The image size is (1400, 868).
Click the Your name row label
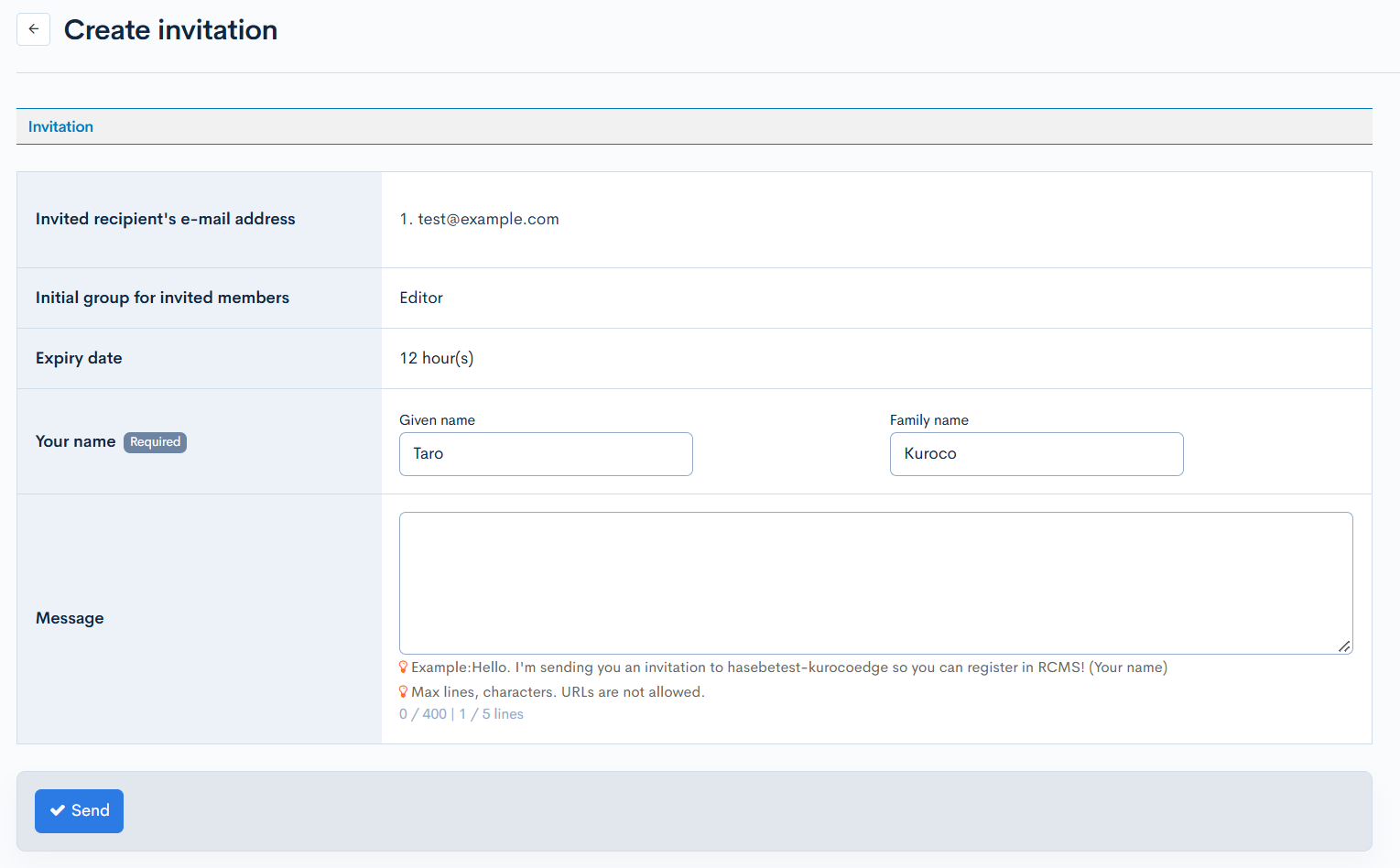(x=75, y=441)
